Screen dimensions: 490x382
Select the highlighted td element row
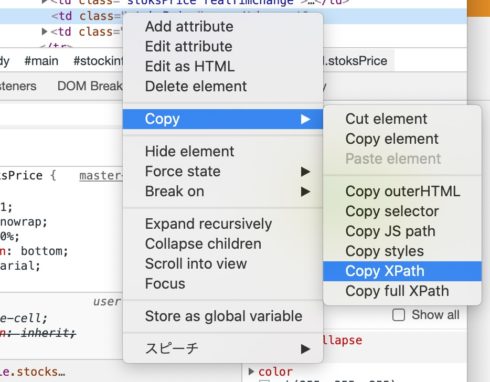[x=61, y=16]
